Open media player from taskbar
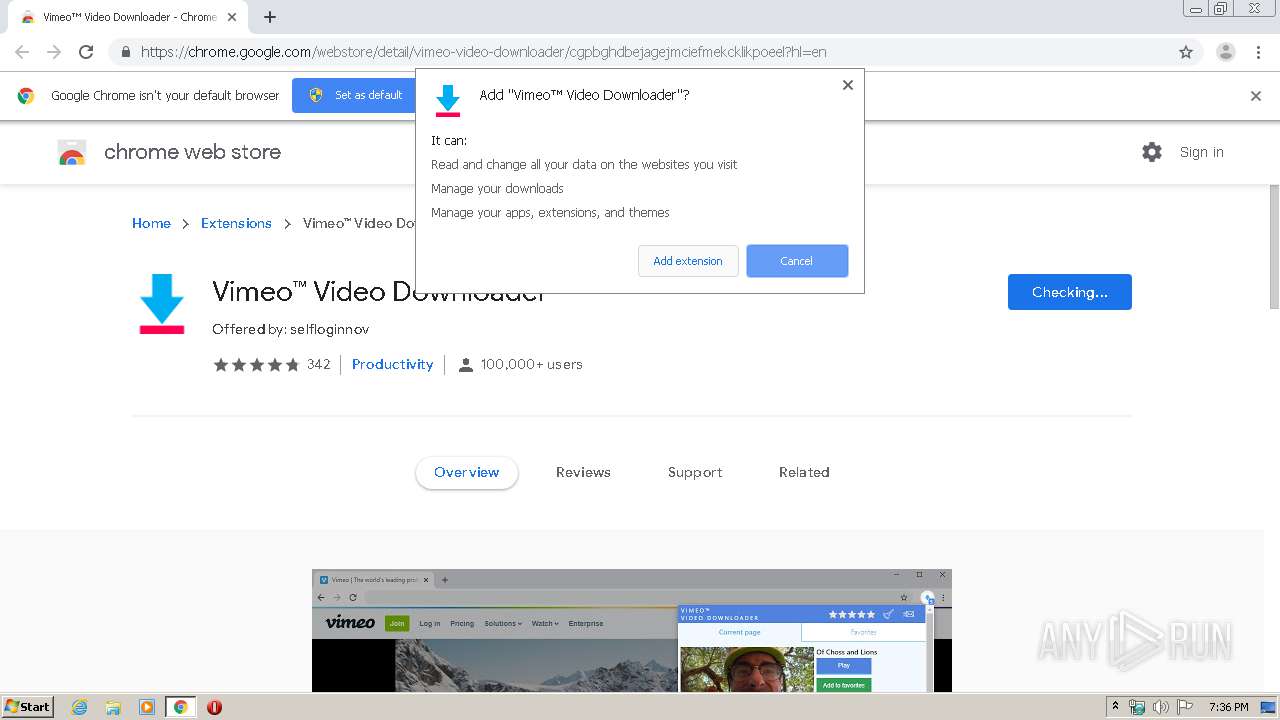 pyautogui.click(x=147, y=707)
